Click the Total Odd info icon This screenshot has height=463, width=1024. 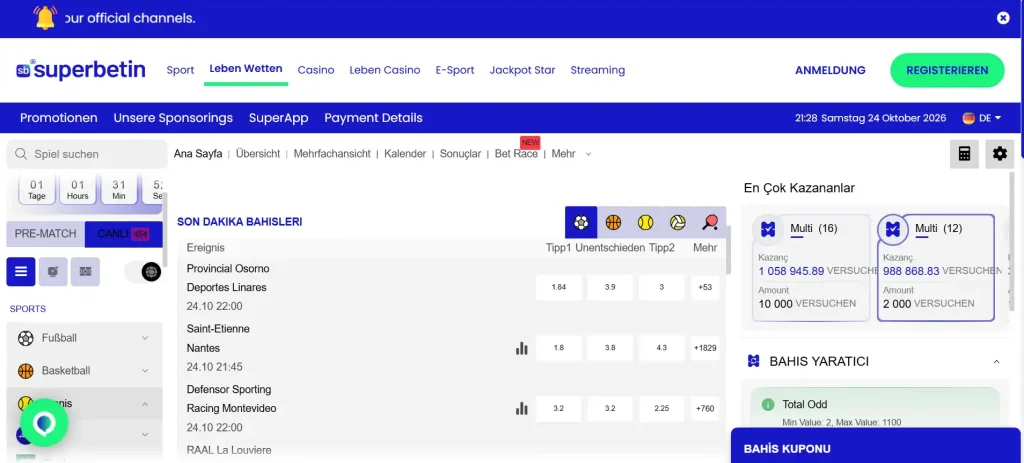pyautogui.click(x=769, y=404)
